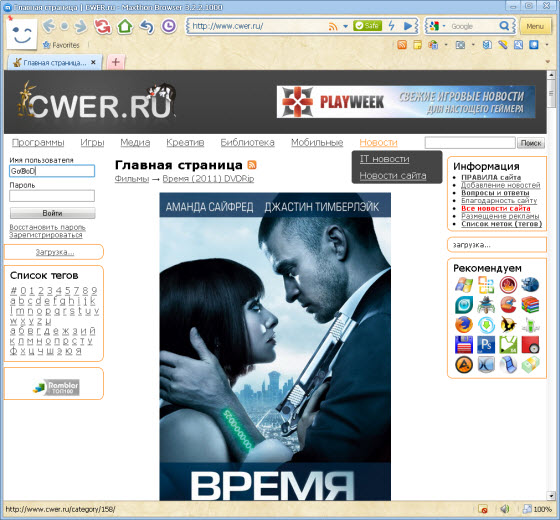This screenshot has height=520, width=560.
Task: Click the Firefox recommended icon
Action: (x=464, y=325)
